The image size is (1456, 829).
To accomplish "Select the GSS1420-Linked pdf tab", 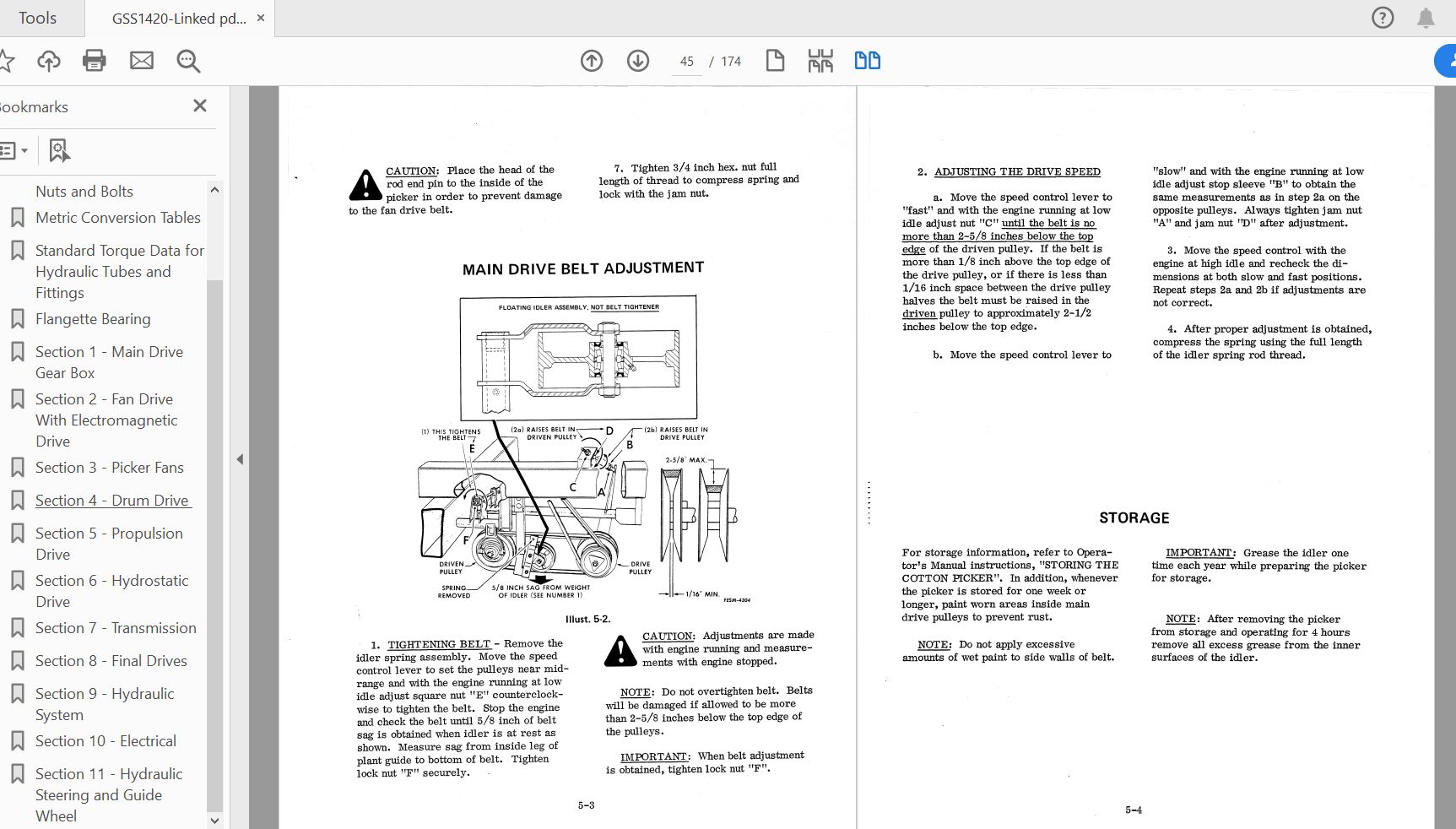I will click(x=179, y=19).
